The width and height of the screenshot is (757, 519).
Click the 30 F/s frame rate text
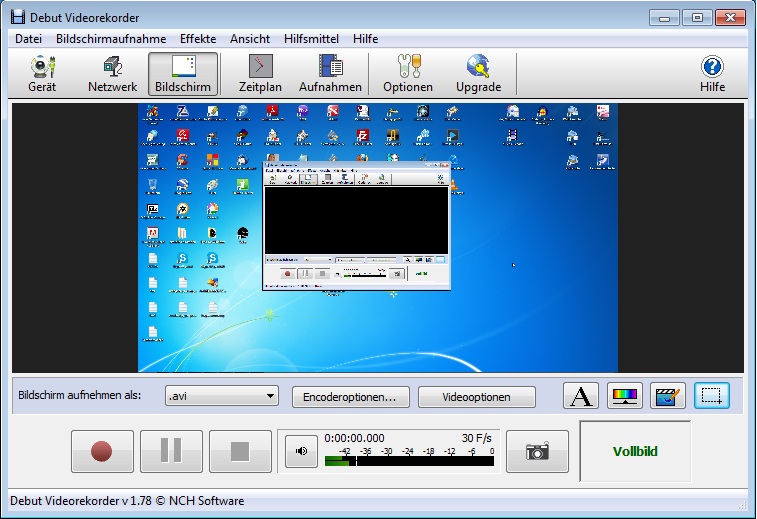pos(477,438)
